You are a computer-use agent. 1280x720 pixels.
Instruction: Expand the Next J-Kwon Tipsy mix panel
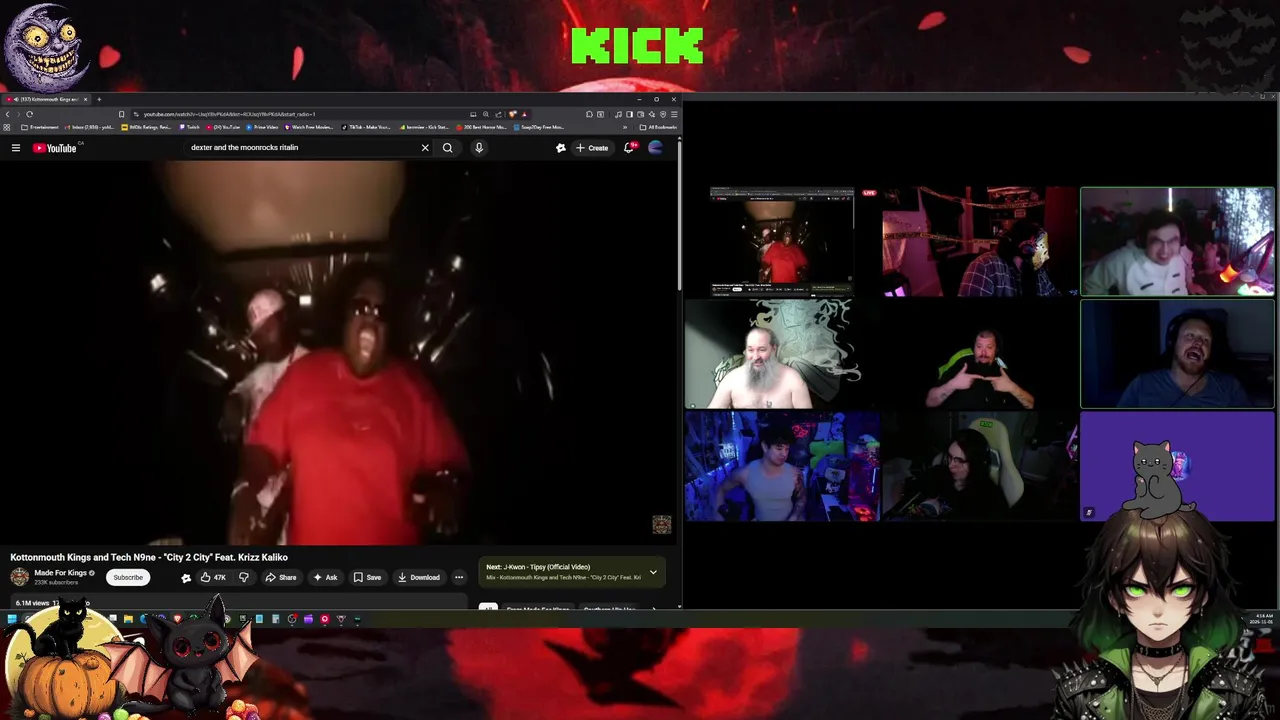pos(653,572)
